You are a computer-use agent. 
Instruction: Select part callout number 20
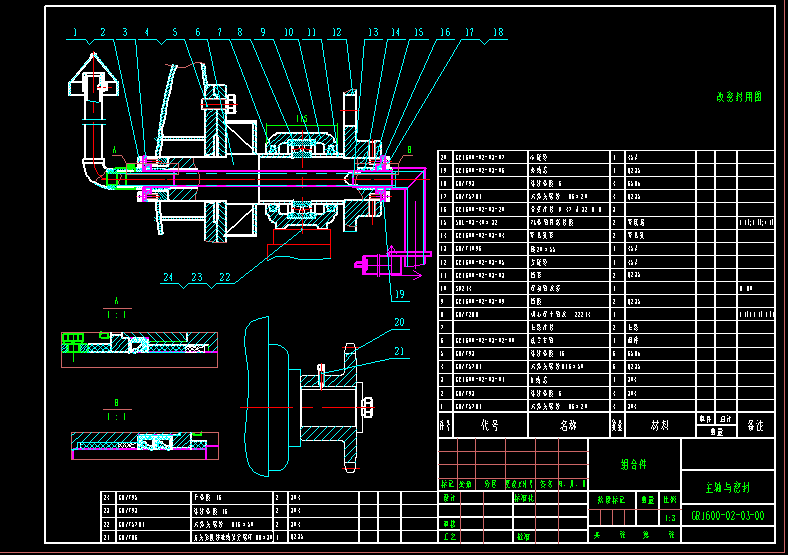pos(400,322)
